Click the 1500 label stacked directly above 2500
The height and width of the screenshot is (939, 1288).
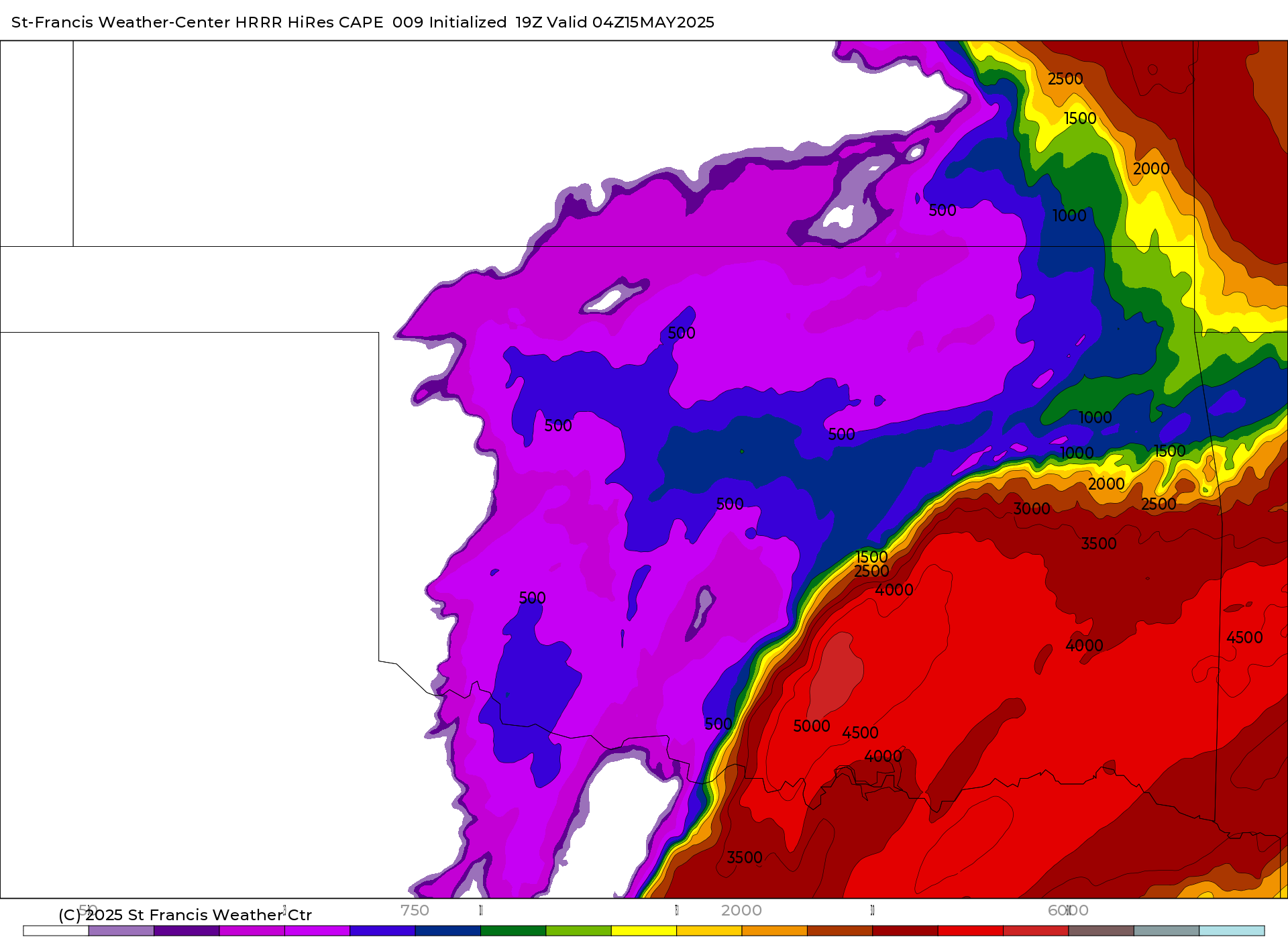click(x=872, y=557)
